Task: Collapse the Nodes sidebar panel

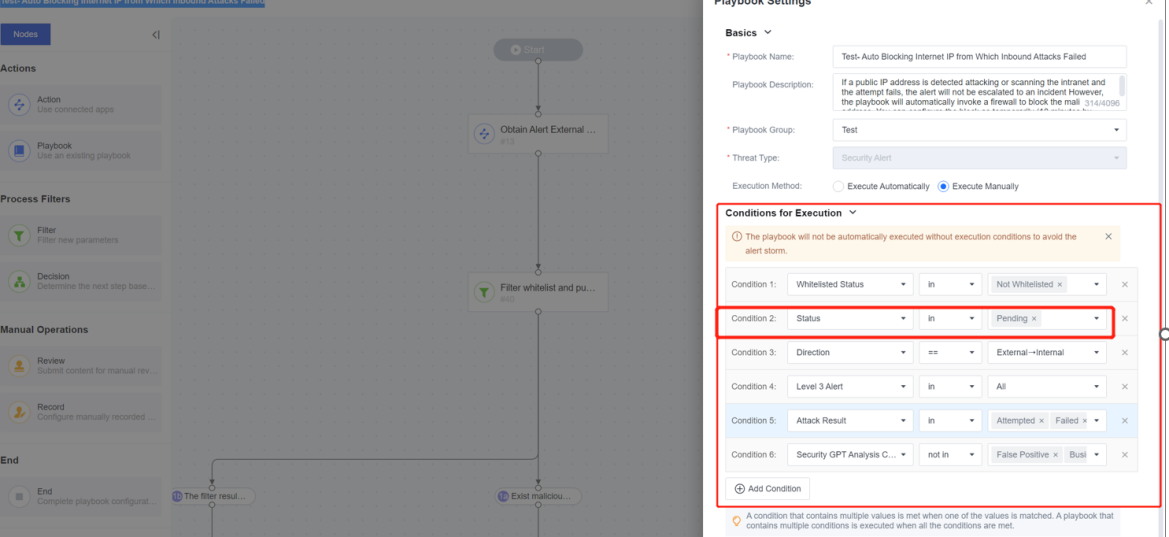Action: click(x=155, y=34)
